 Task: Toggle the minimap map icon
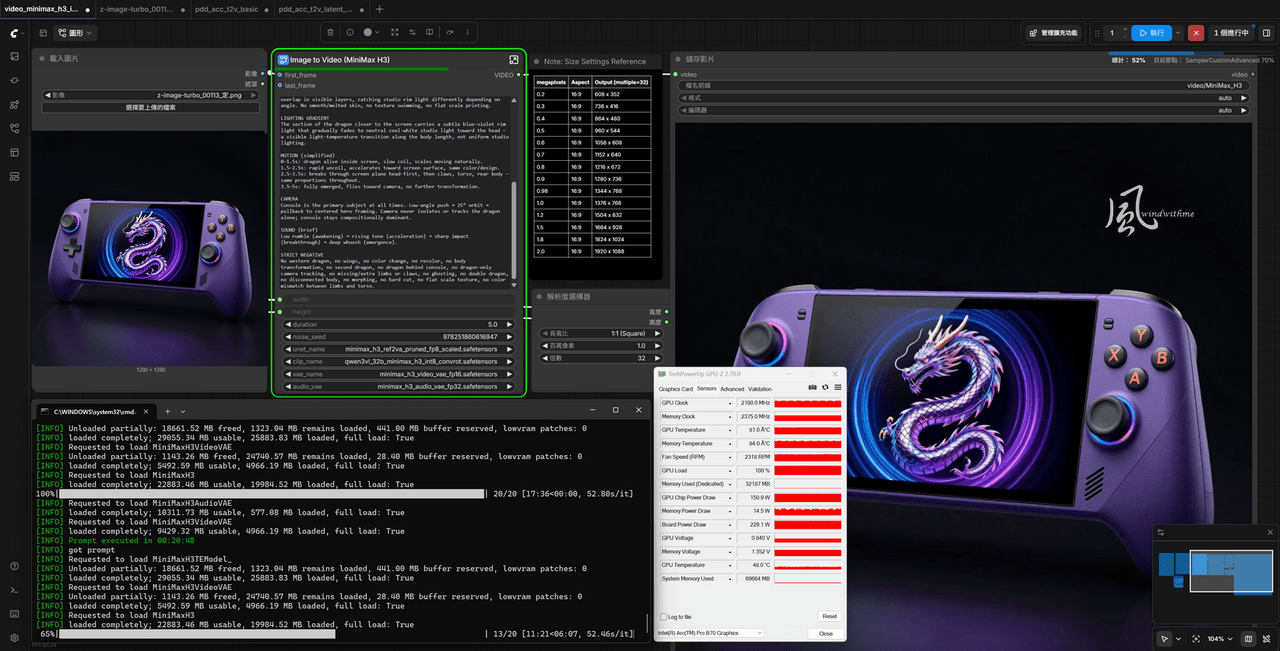(x=1249, y=638)
